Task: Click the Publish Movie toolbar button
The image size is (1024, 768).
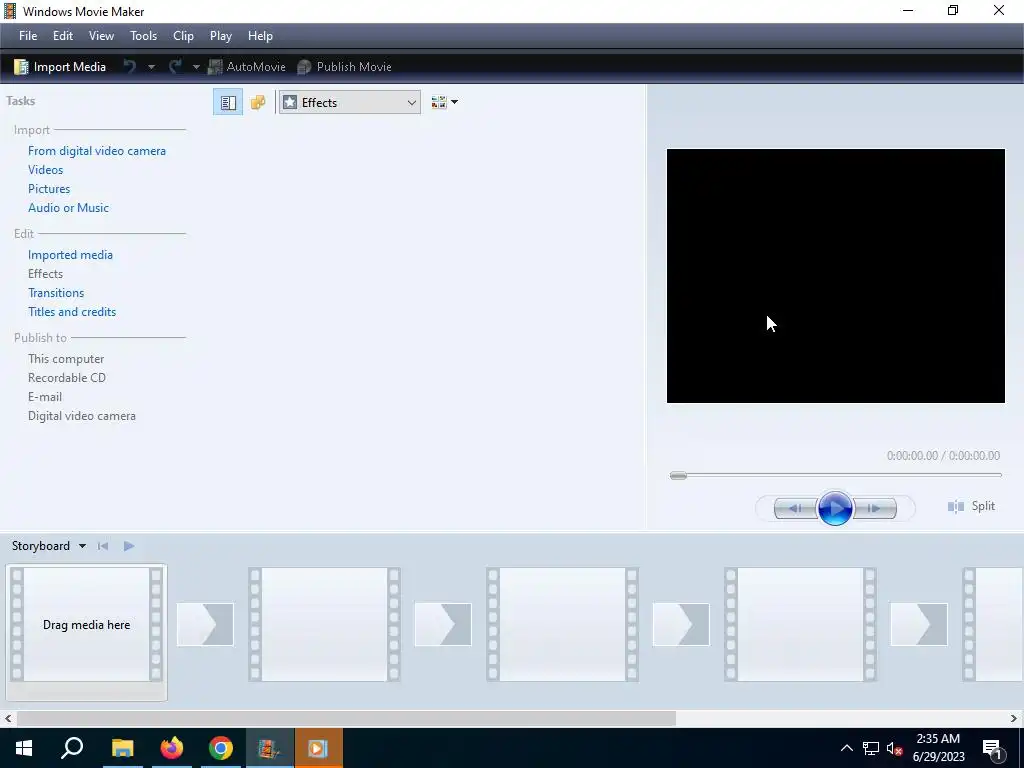Action: [344, 67]
